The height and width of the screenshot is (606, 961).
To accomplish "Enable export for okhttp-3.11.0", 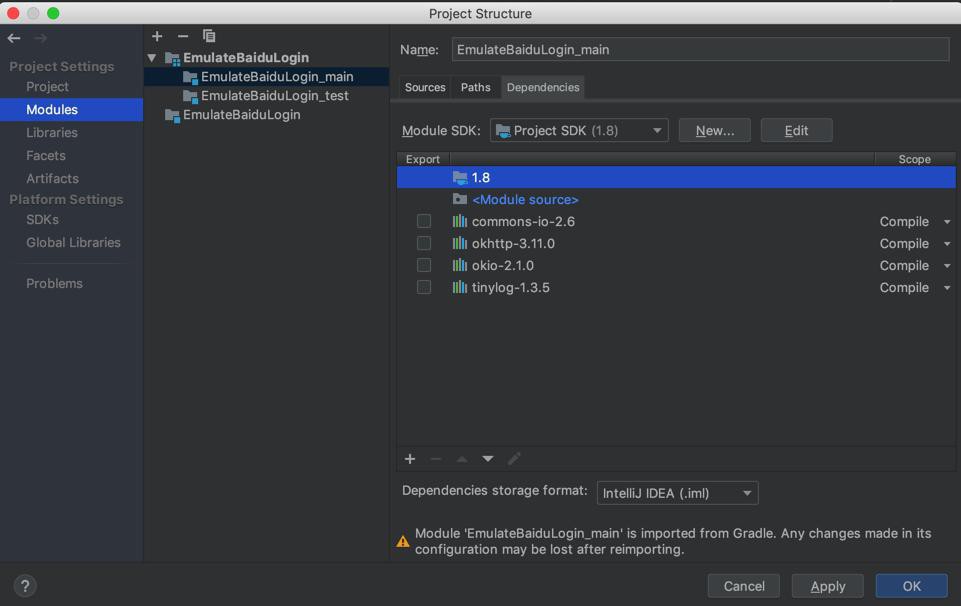I will [424, 243].
